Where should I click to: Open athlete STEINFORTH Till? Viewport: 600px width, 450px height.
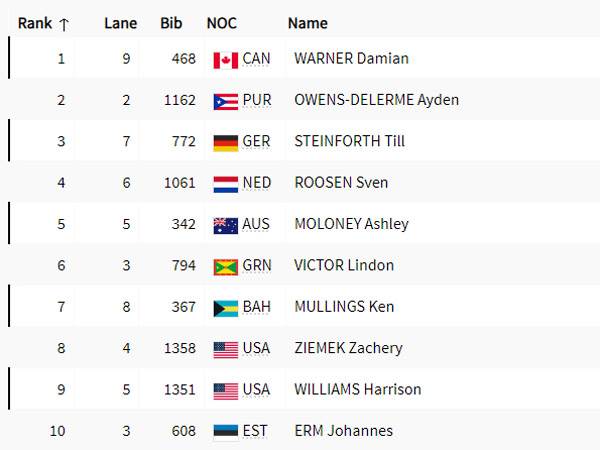coord(350,142)
